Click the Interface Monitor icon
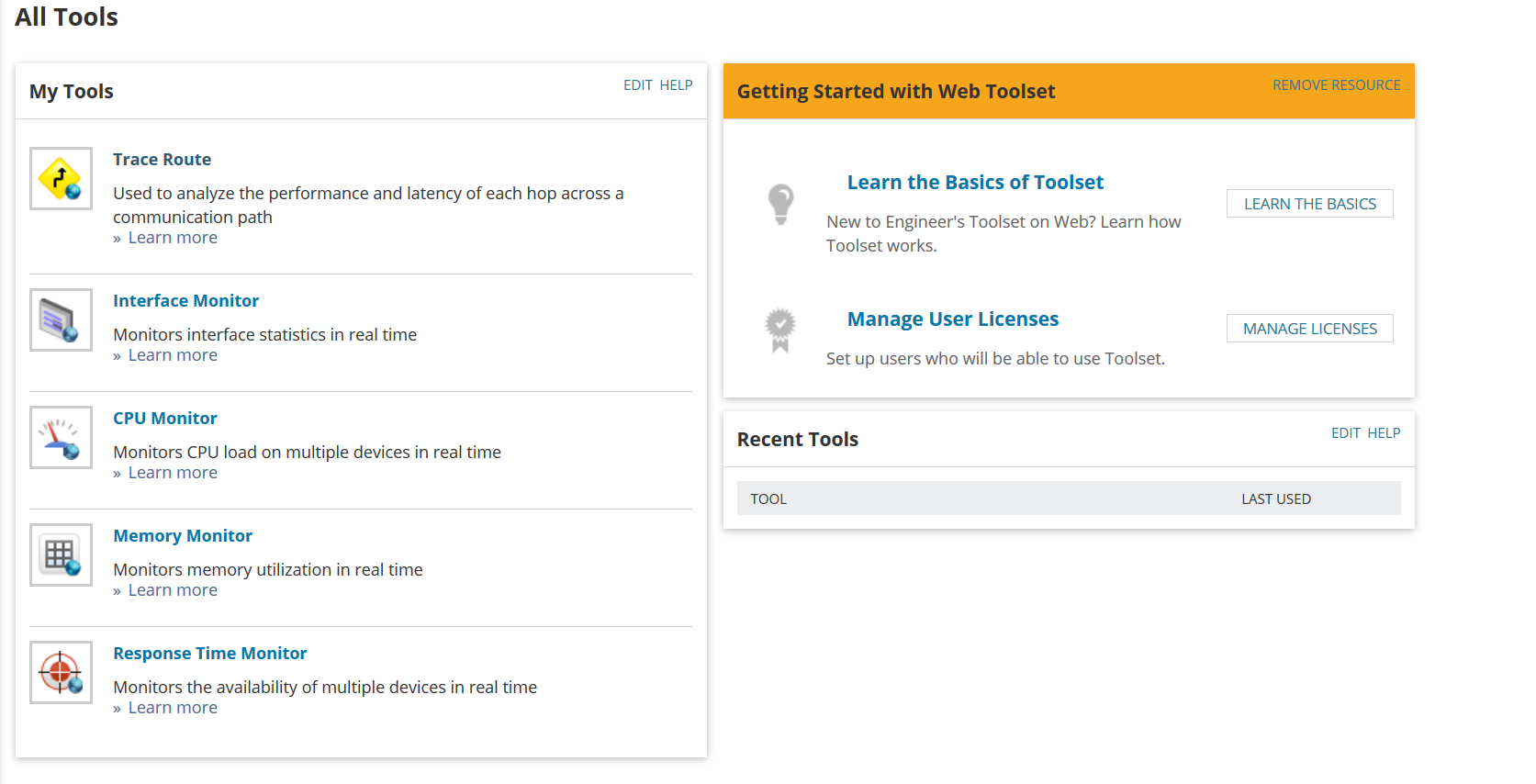Screen dimensions: 1536x784 click(x=61, y=319)
